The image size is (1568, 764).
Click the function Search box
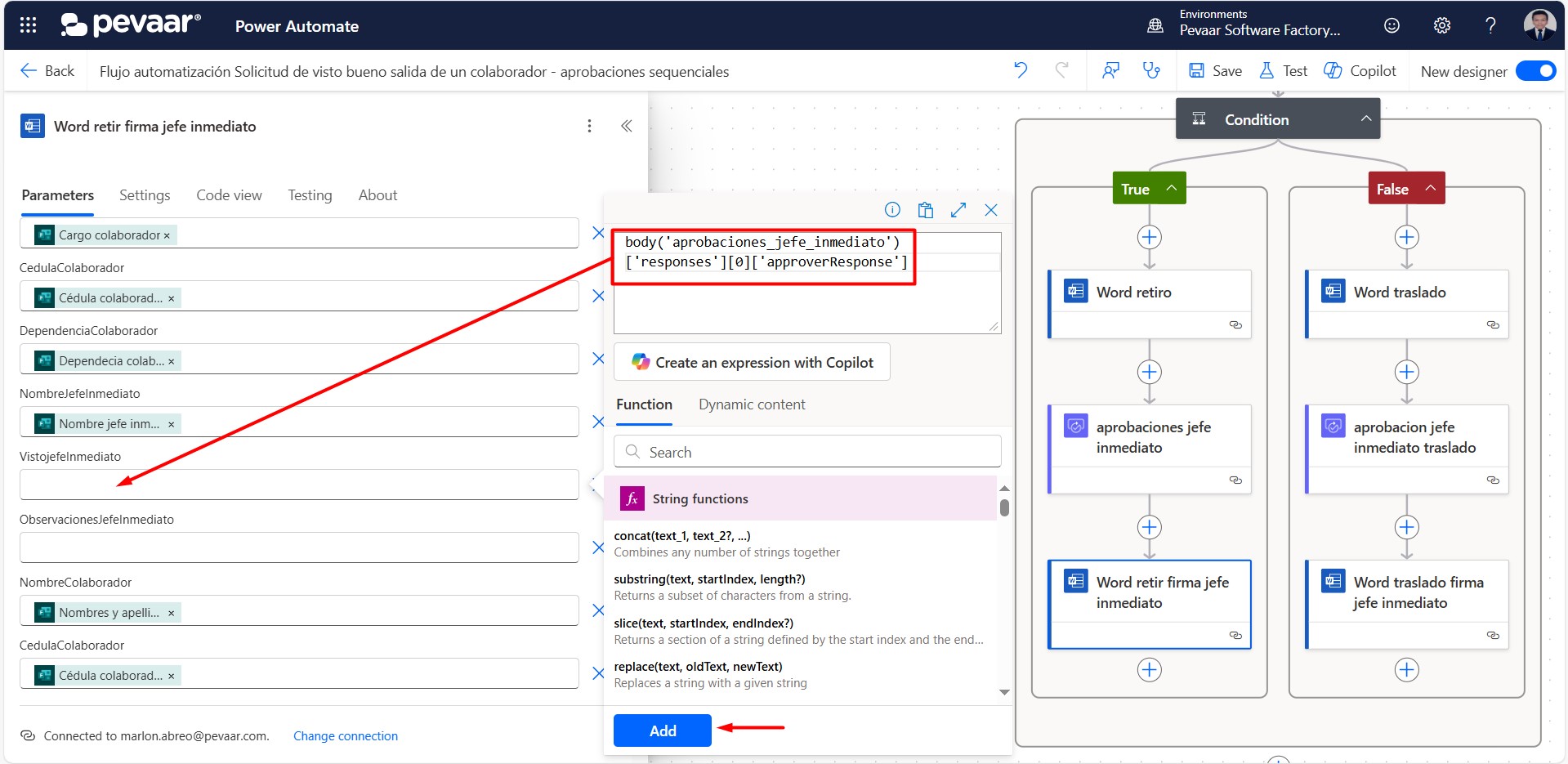coord(807,452)
